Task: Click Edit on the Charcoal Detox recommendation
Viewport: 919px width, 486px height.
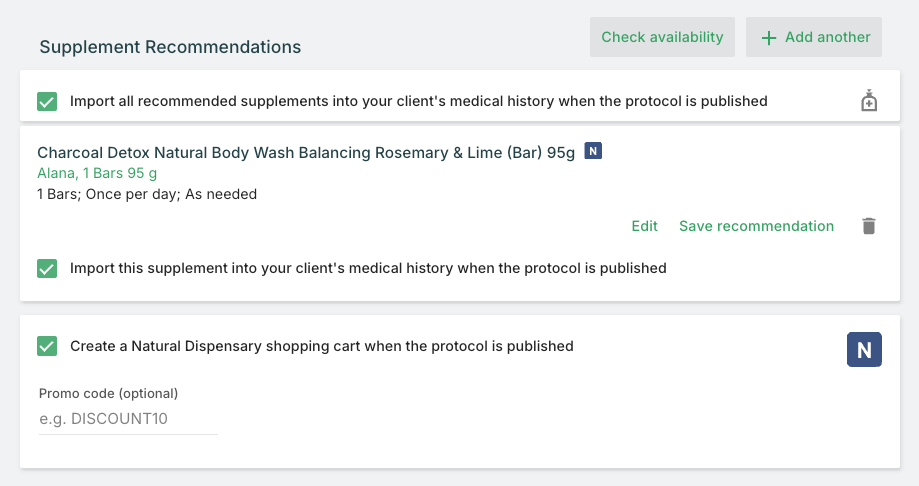Action: click(644, 226)
